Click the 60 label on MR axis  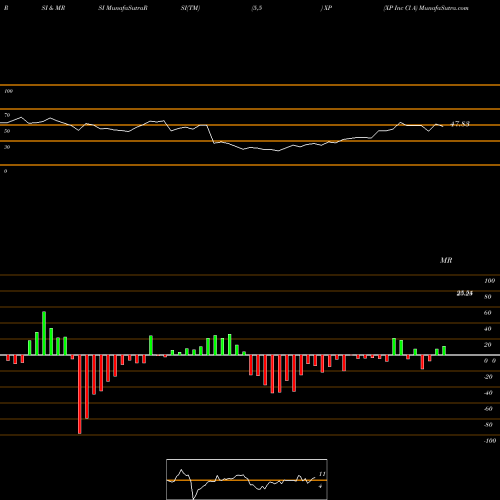(488, 313)
